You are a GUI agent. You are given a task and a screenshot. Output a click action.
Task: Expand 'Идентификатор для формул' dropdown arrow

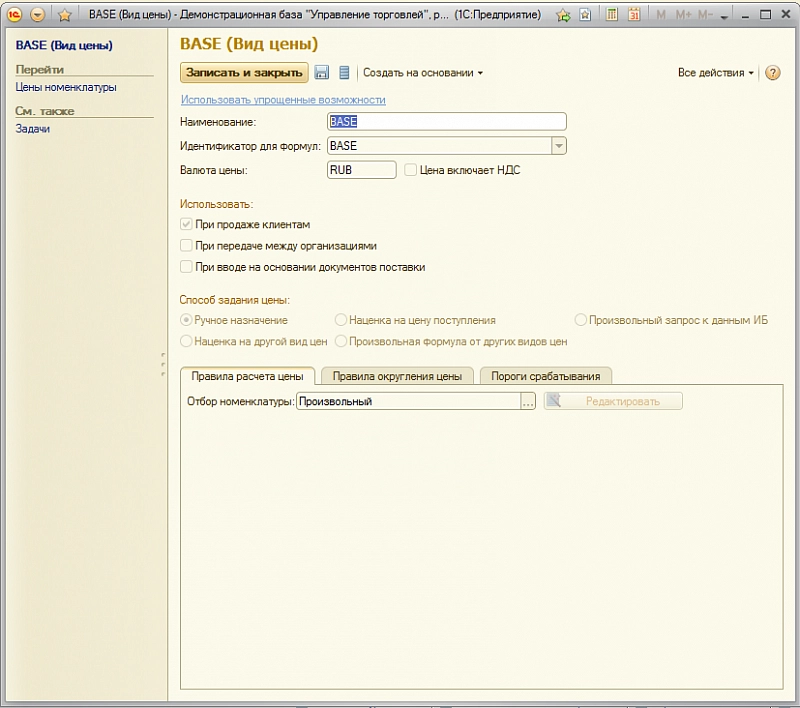(559, 146)
